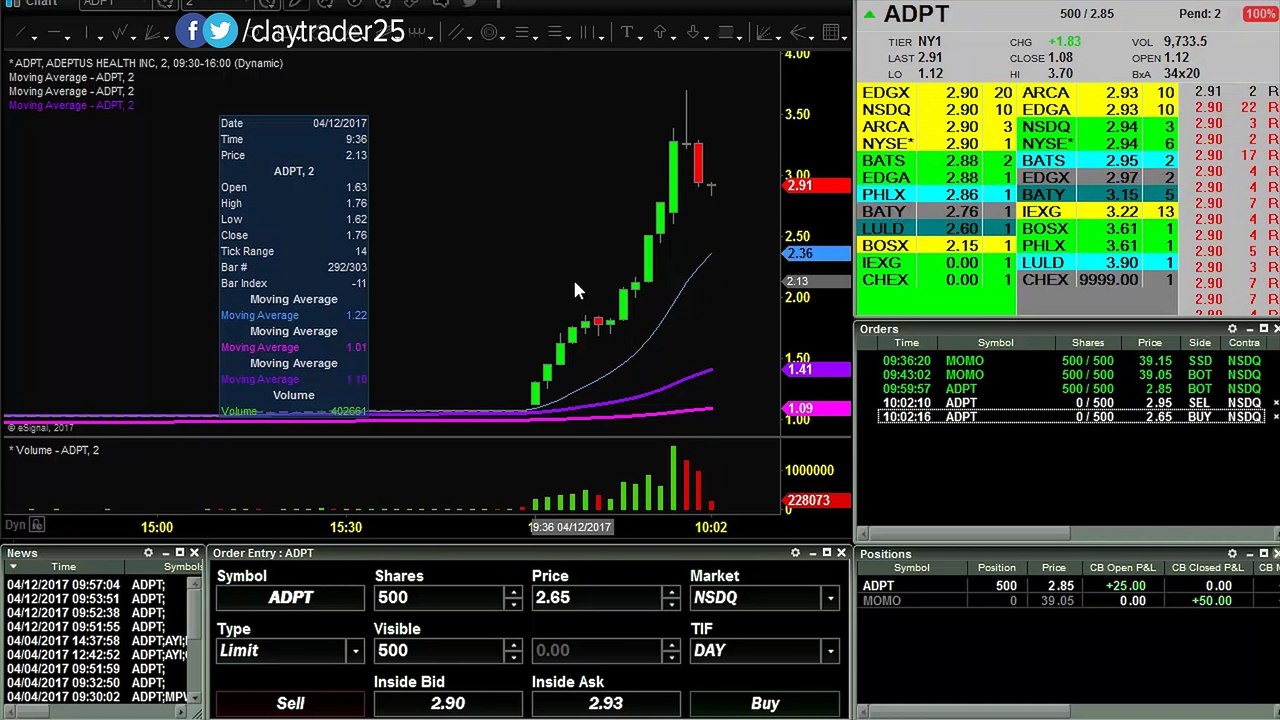The width and height of the screenshot is (1280, 720).
Task: Click the LULD 2.60 bid row
Action: [937, 229]
